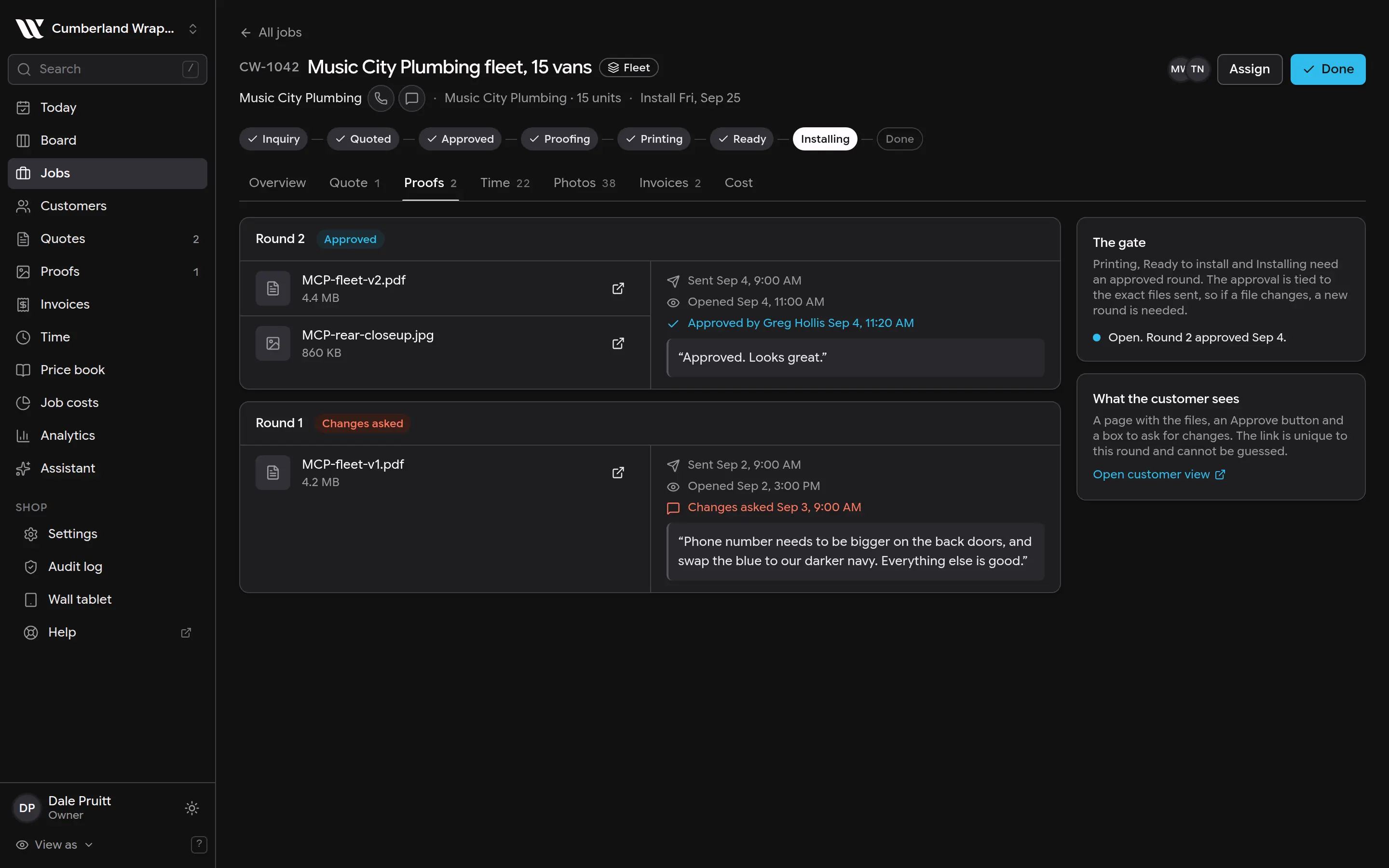Image resolution: width=1389 pixels, height=868 pixels.
Task: Switch to the Time tab
Action: pyautogui.click(x=505, y=183)
